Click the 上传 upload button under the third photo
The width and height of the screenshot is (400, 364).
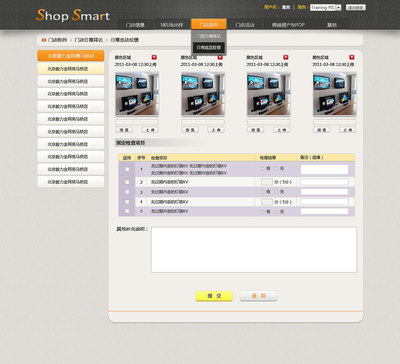point(281,130)
